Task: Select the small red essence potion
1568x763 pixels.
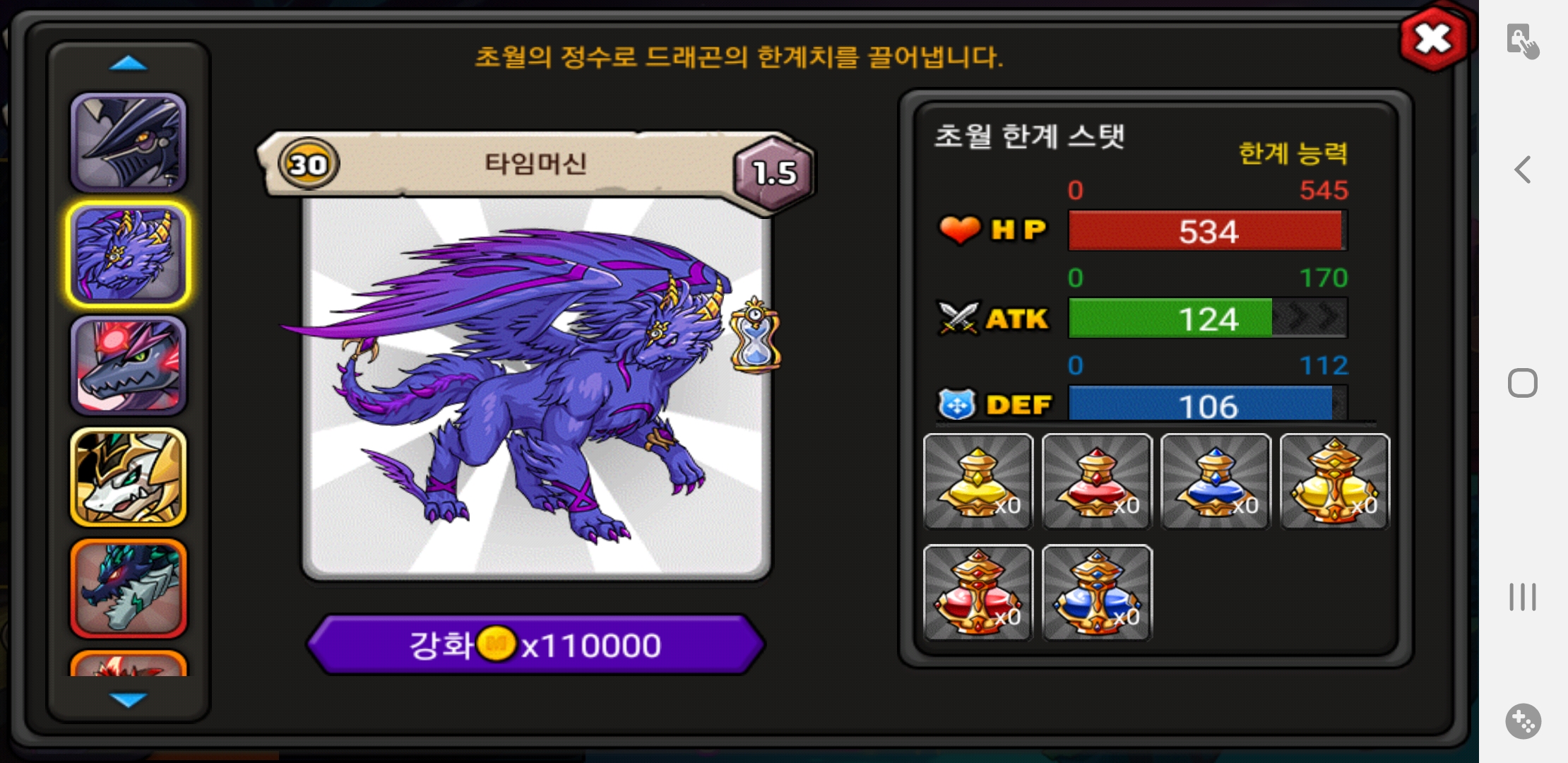Action: (1097, 481)
